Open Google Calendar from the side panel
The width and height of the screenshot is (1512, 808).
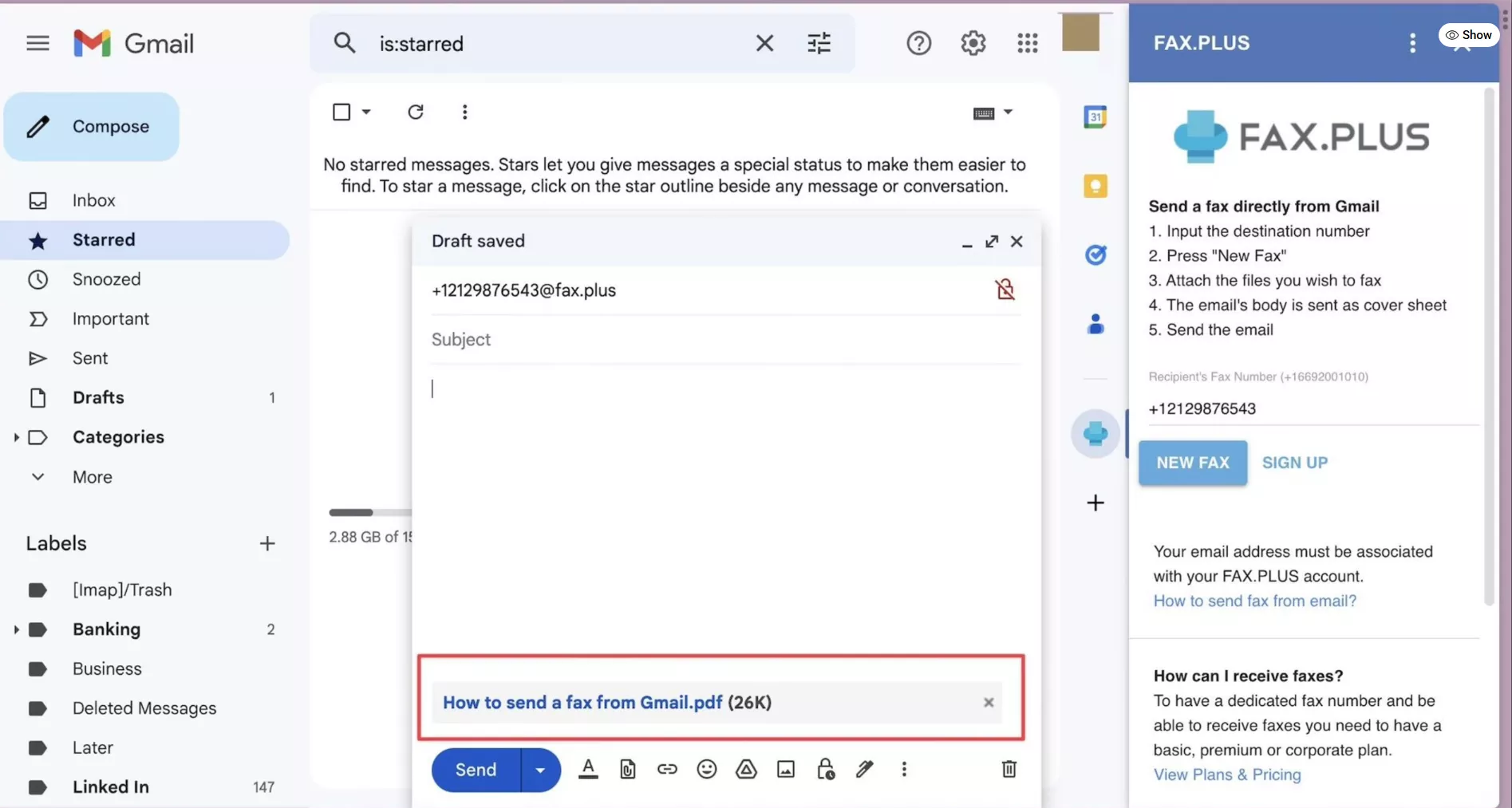click(x=1096, y=116)
